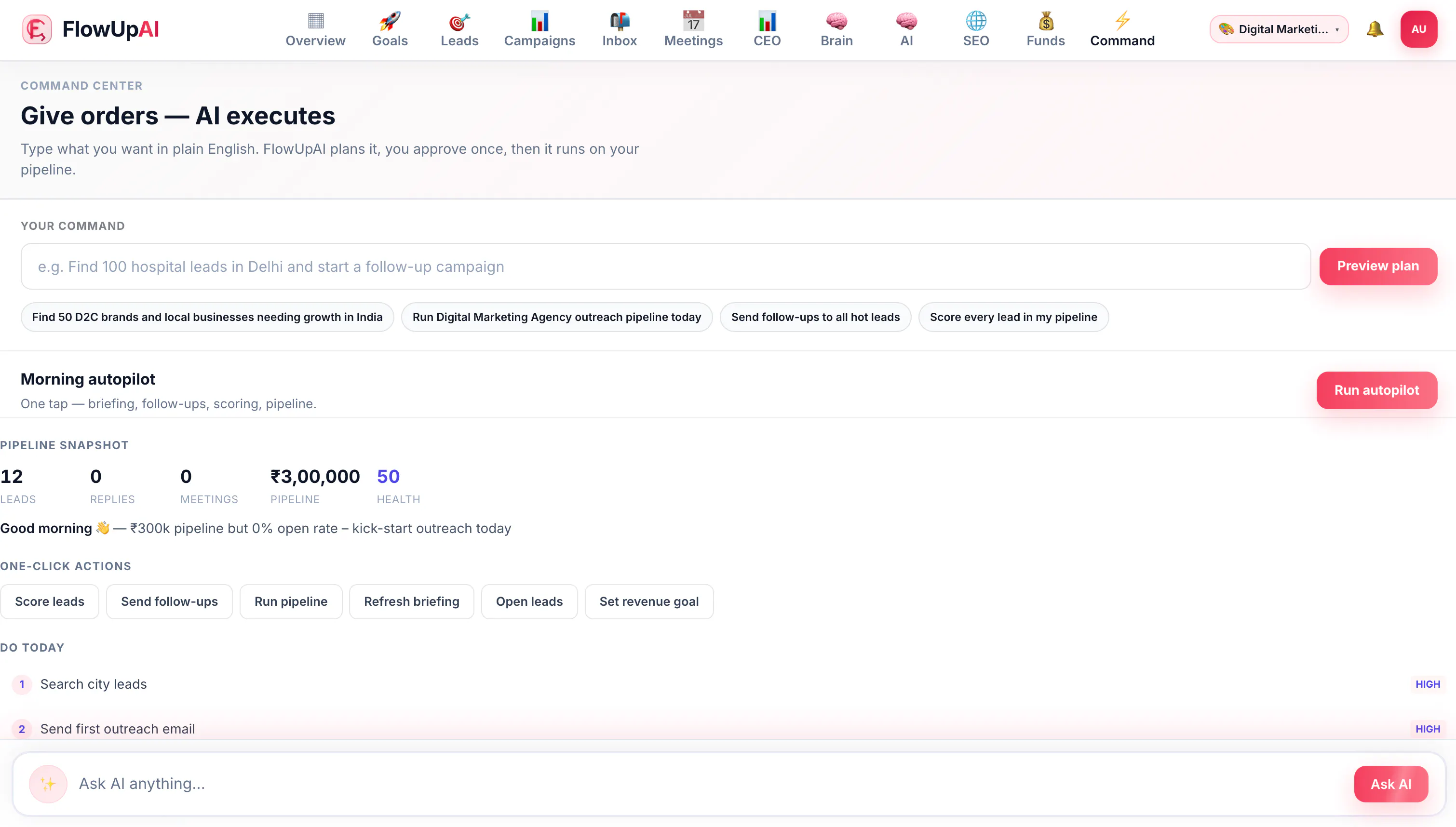Click the 0 Replies count
This screenshot has width=1456, height=827.
click(x=96, y=477)
